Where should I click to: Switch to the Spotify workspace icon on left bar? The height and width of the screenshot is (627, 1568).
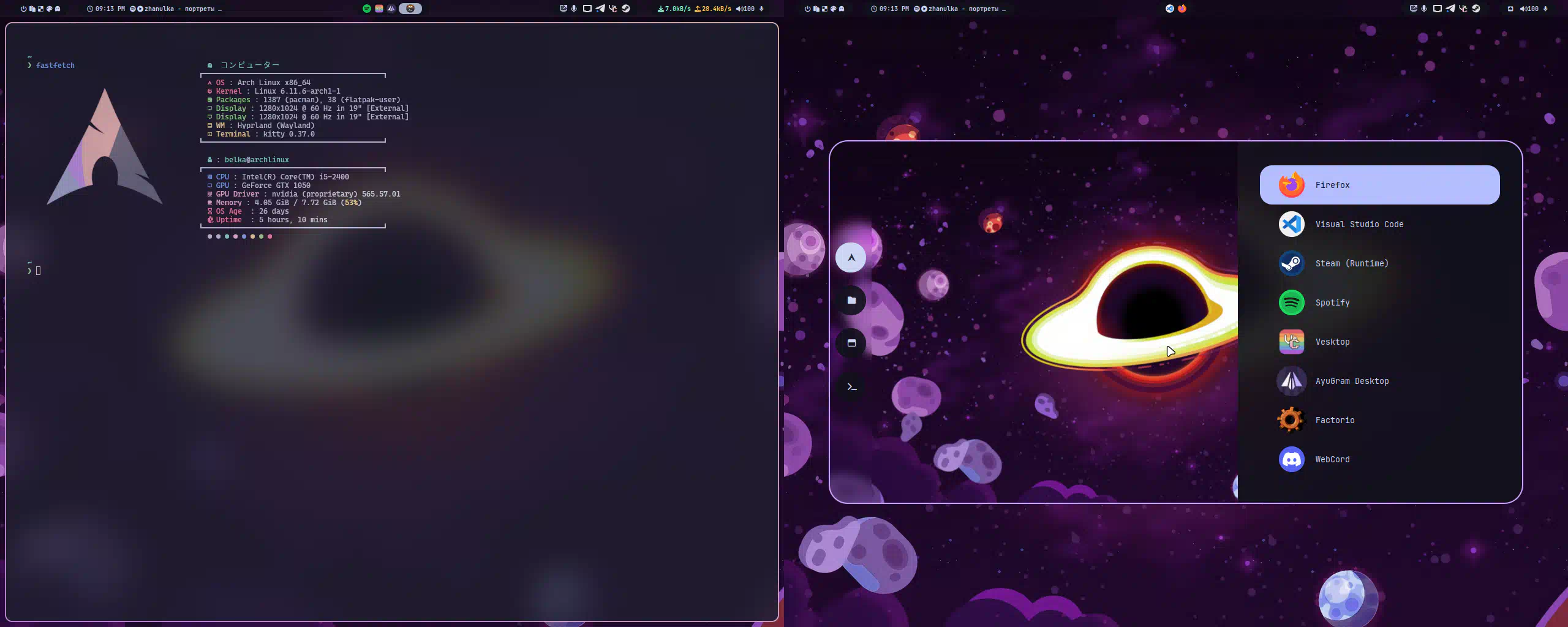pyautogui.click(x=367, y=9)
